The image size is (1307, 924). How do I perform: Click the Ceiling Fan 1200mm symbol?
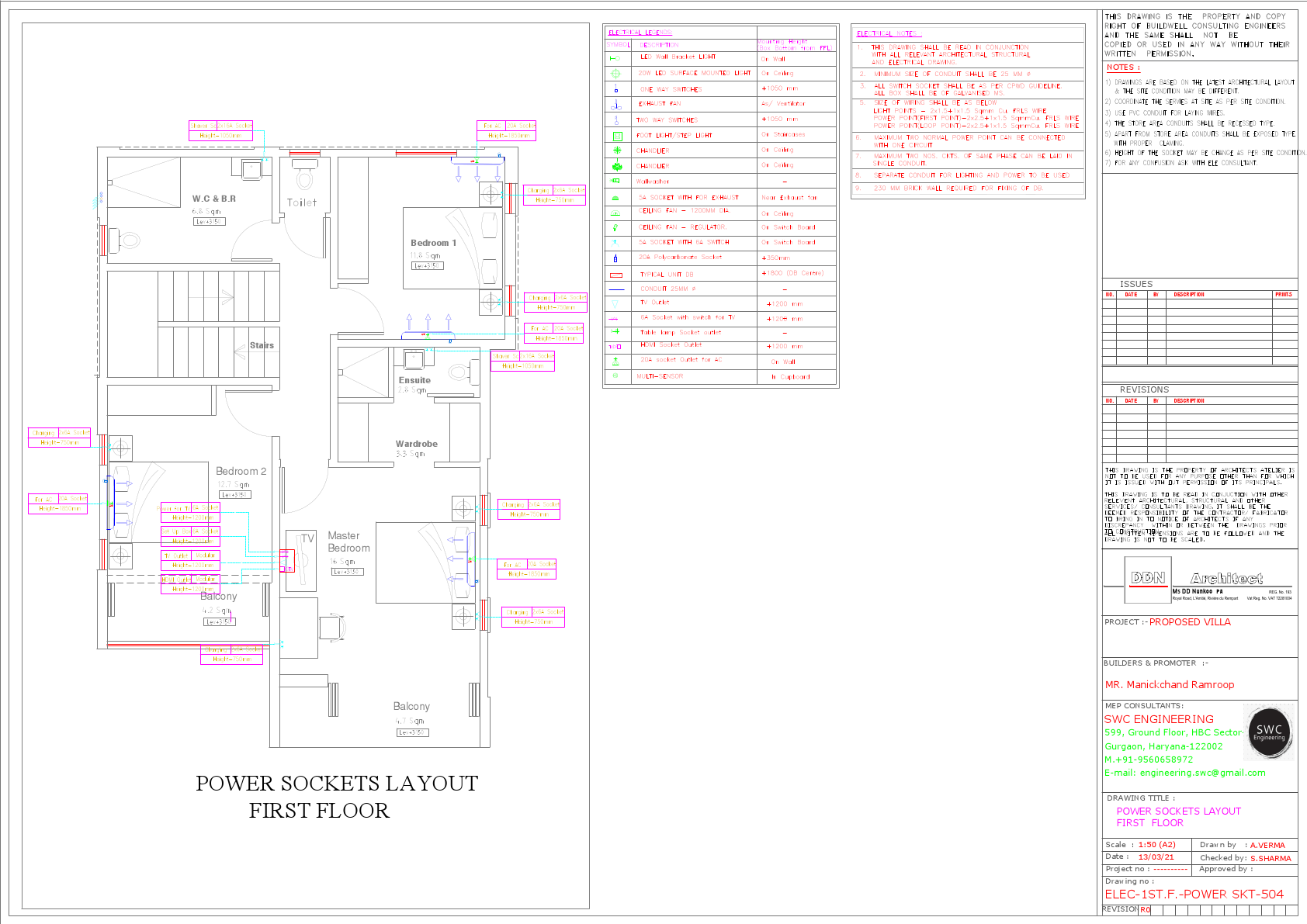[617, 211]
